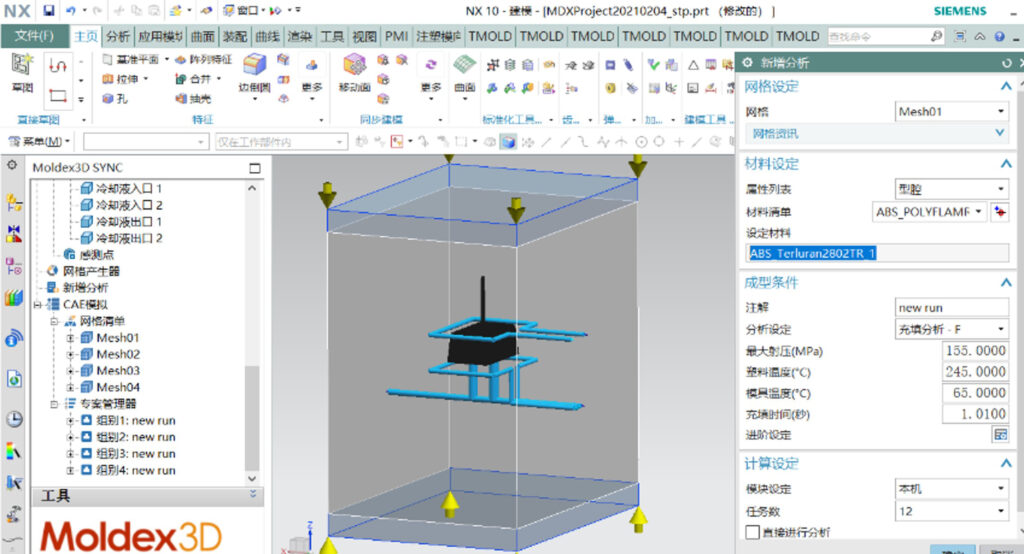Open the 分析设定 dropdown
Viewport: 1024px width, 554px height.
click(x=952, y=329)
